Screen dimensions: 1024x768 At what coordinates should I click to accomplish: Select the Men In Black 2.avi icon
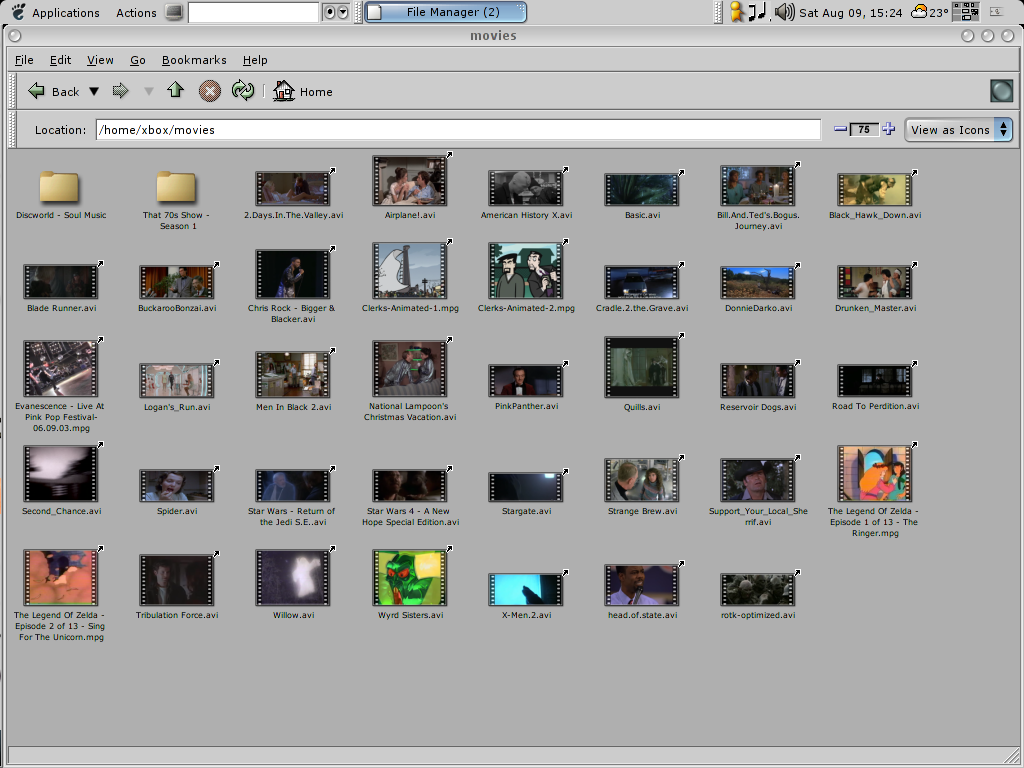[293, 375]
